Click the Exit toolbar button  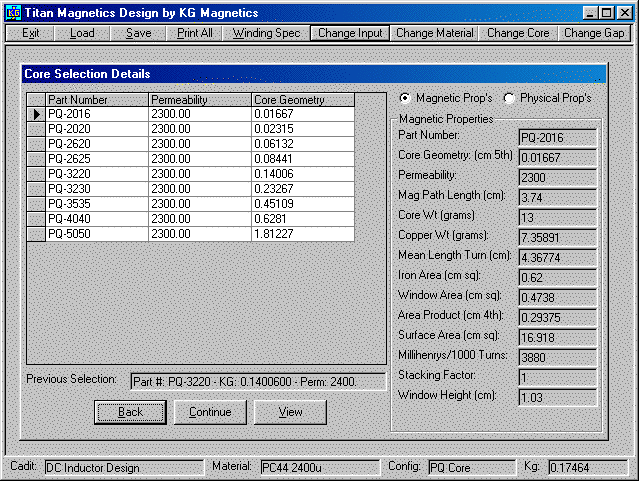tap(31, 33)
